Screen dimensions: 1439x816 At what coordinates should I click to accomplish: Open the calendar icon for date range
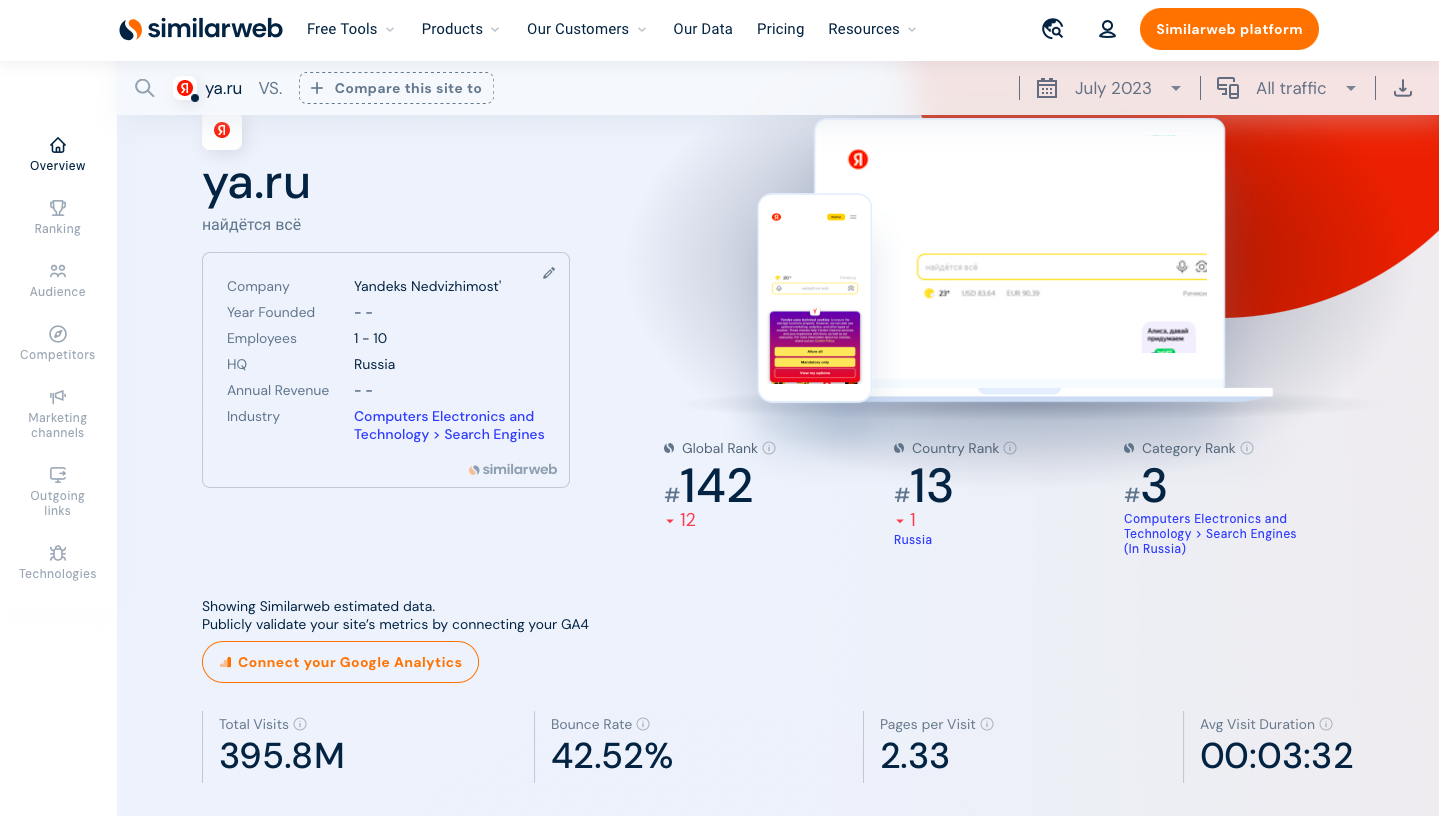coord(1047,88)
